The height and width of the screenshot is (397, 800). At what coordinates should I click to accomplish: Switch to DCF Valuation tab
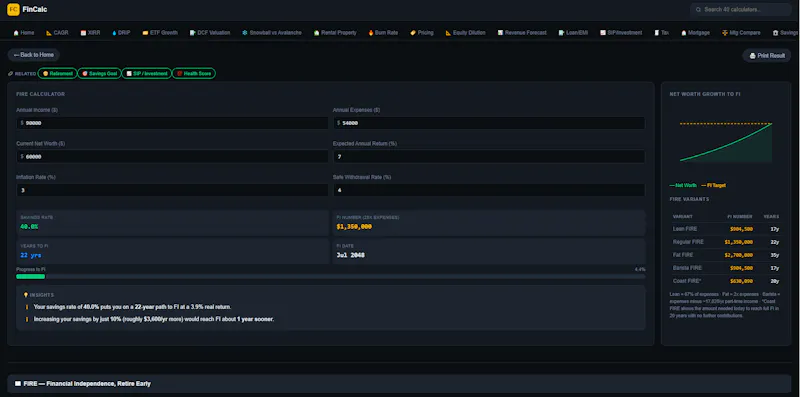210,33
